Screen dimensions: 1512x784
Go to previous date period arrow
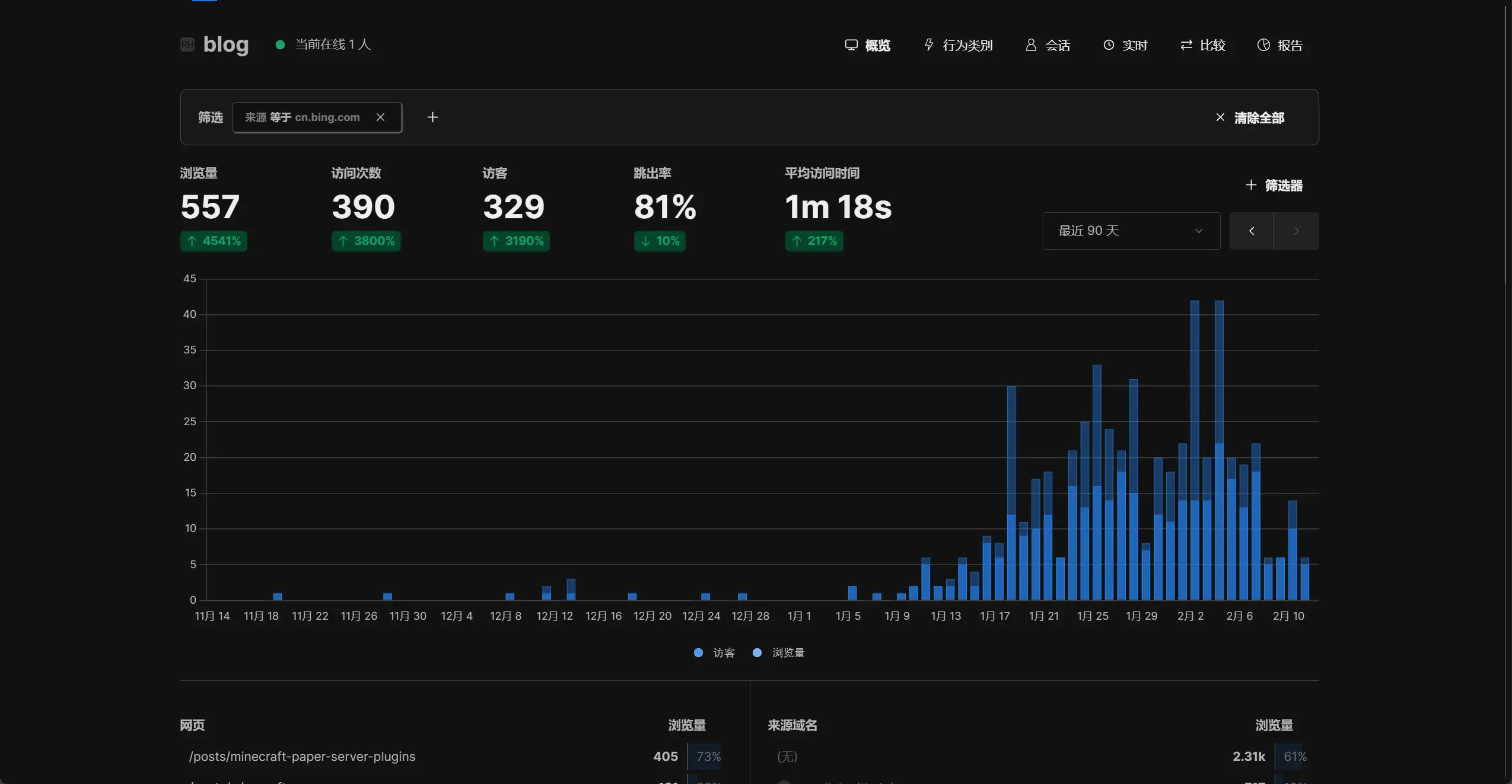[x=1252, y=231]
